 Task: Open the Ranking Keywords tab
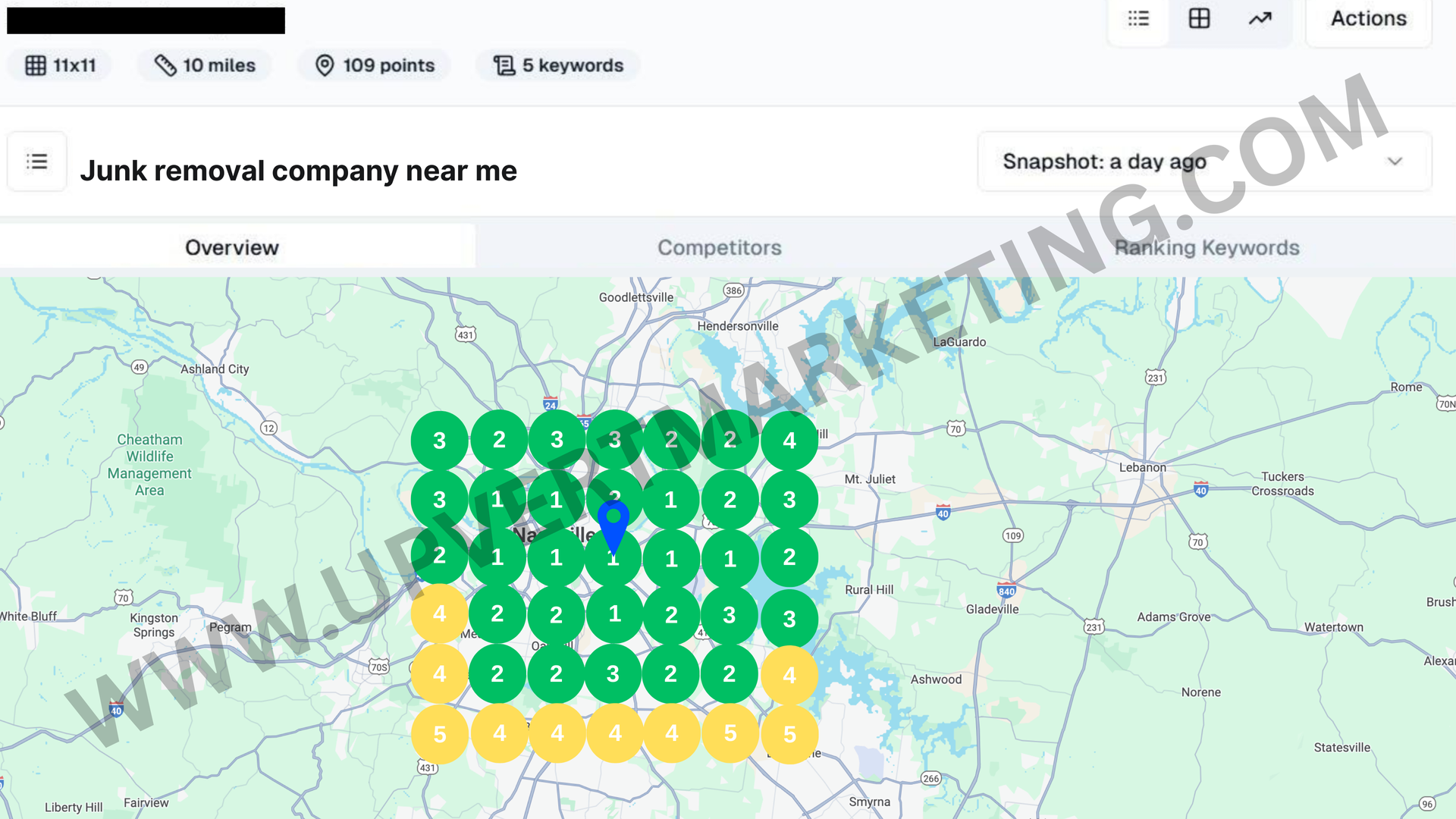tap(1207, 247)
